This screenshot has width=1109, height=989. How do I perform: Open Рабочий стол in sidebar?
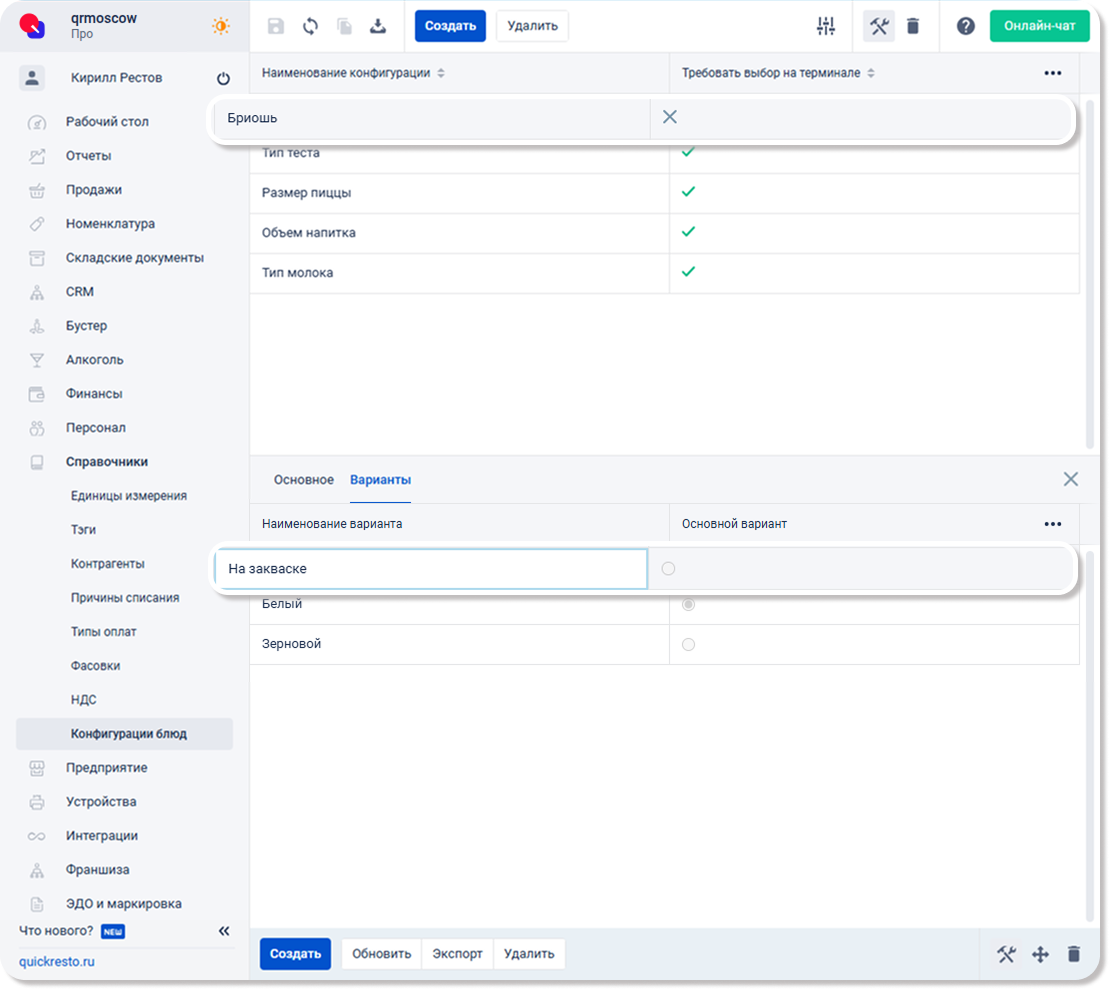(x=107, y=122)
